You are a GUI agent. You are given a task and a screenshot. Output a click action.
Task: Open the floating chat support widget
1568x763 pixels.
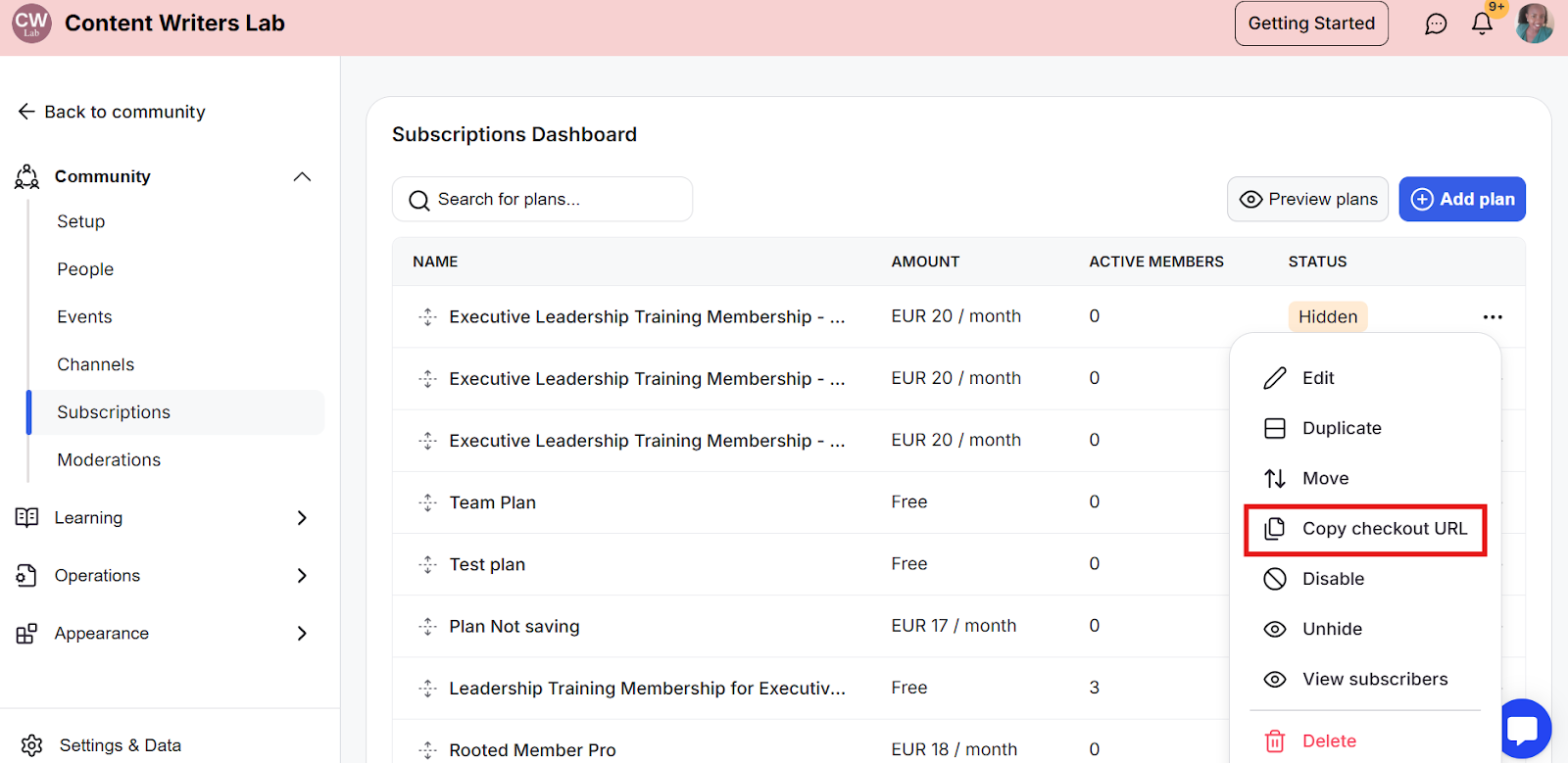tap(1526, 729)
